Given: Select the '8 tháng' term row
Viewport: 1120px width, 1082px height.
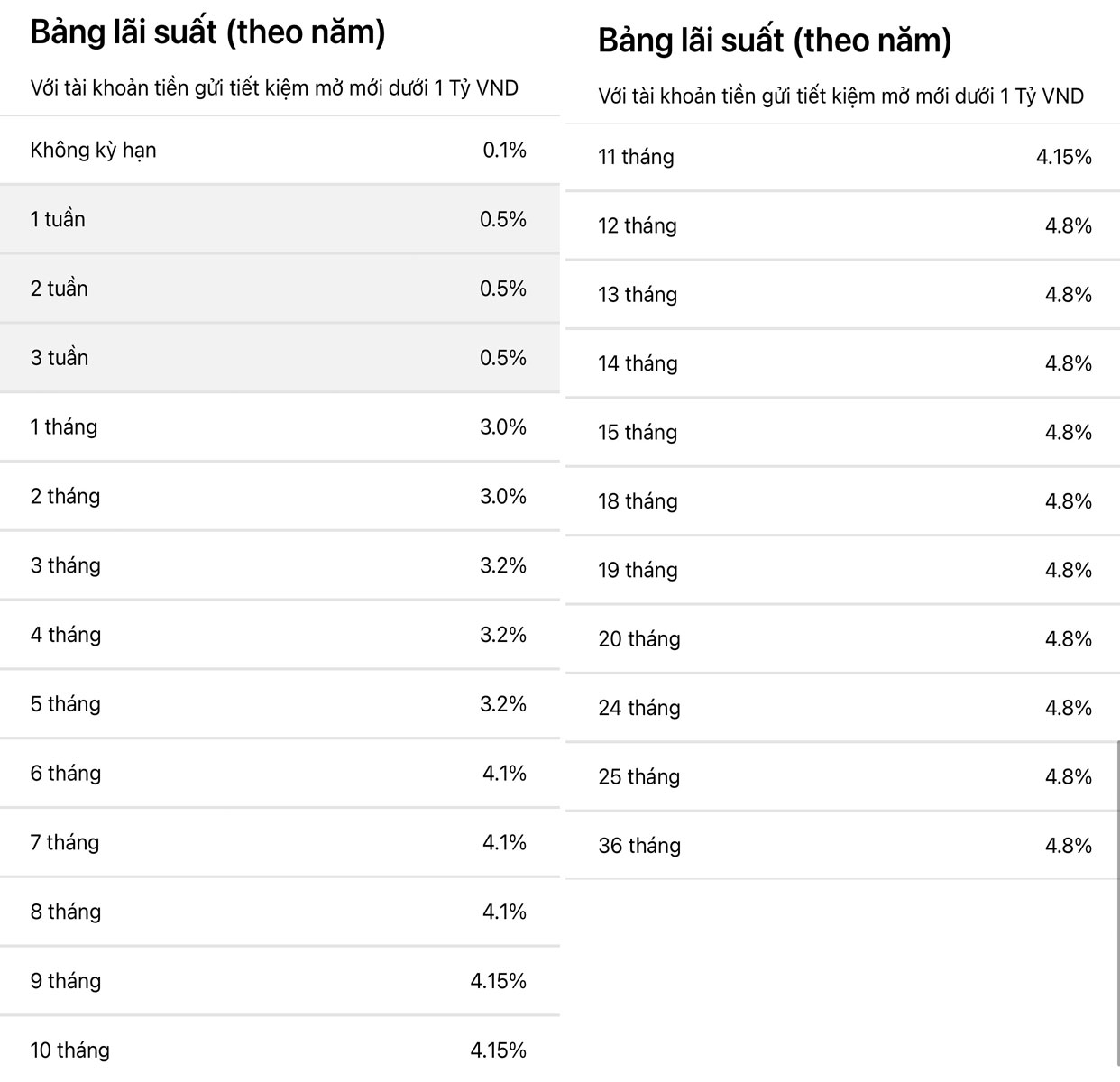Looking at the screenshot, I should [x=280, y=912].
